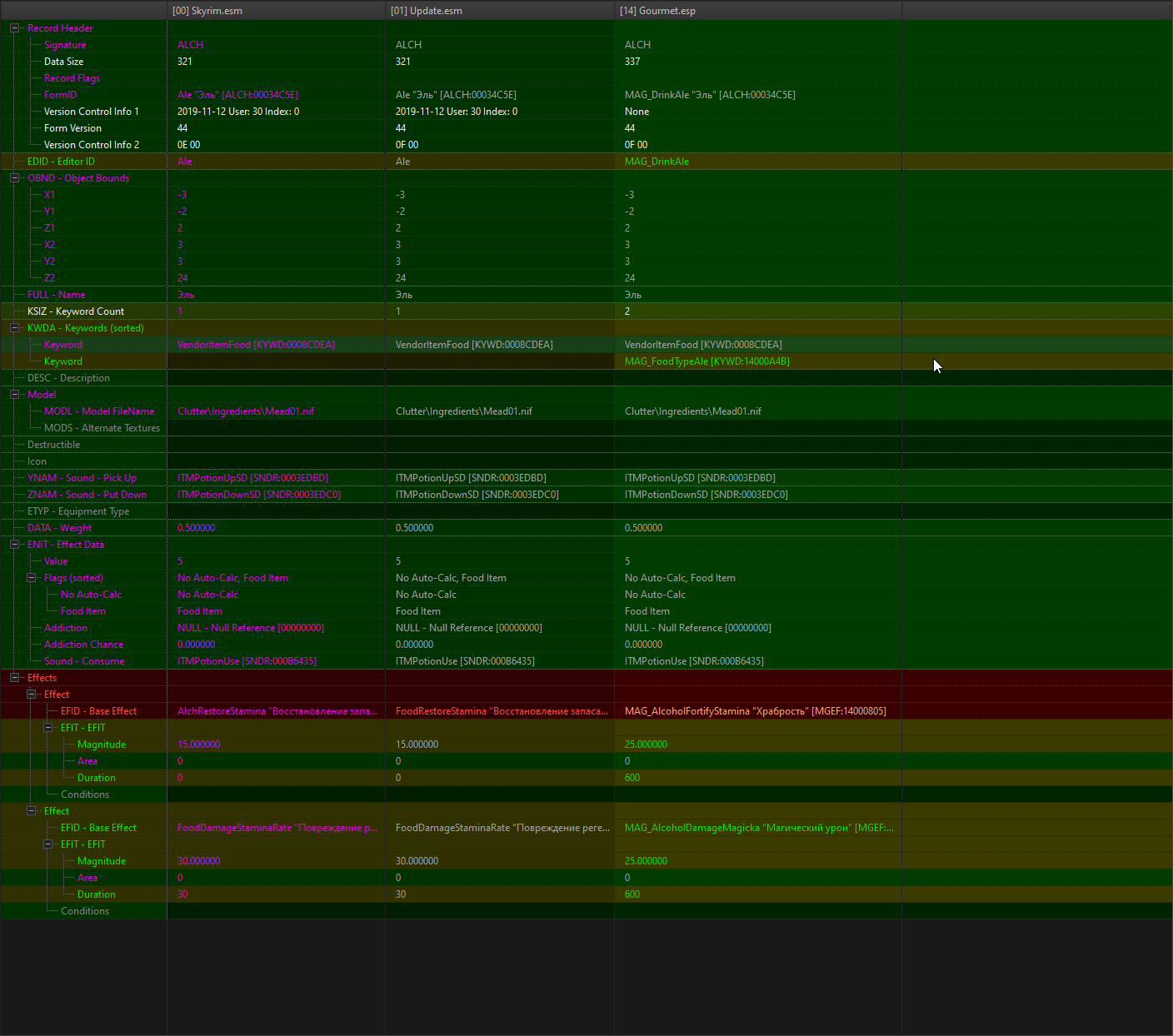Click Data Size value 337
Image resolution: width=1173 pixels, height=1036 pixels.
pyautogui.click(x=632, y=62)
